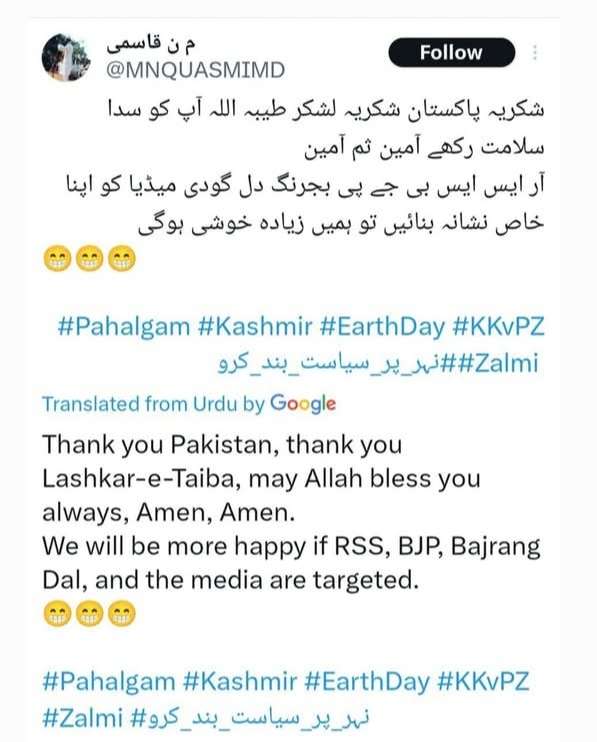This screenshot has width=597, height=742.
Task: Open #EarthDay hashtag in translated text
Action: tap(367, 681)
